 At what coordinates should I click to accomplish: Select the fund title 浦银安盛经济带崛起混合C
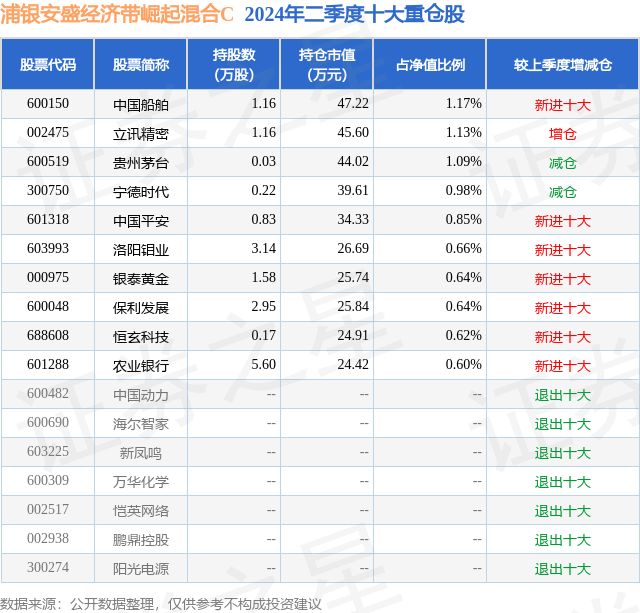(117, 14)
